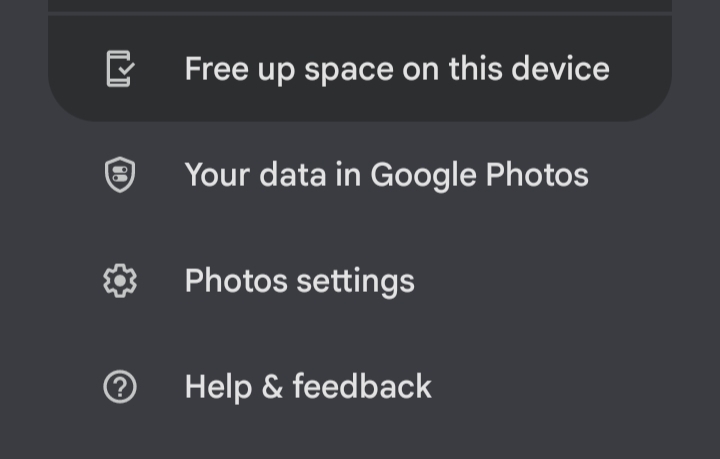Click the word "feedback" in the last entry
Viewport: 720px width, 459px height.
tap(362, 386)
